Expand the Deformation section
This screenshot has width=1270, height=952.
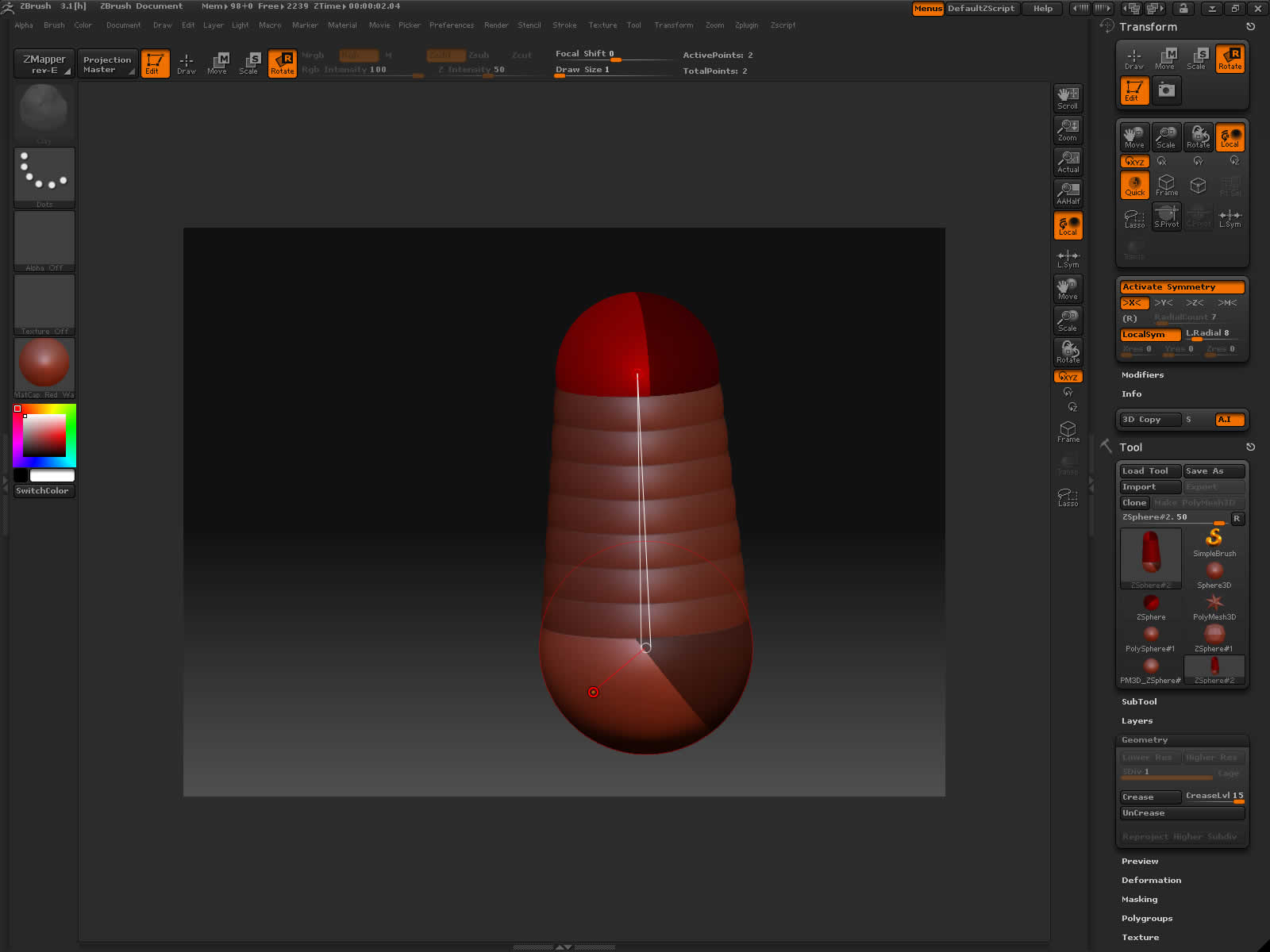tap(1152, 880)
